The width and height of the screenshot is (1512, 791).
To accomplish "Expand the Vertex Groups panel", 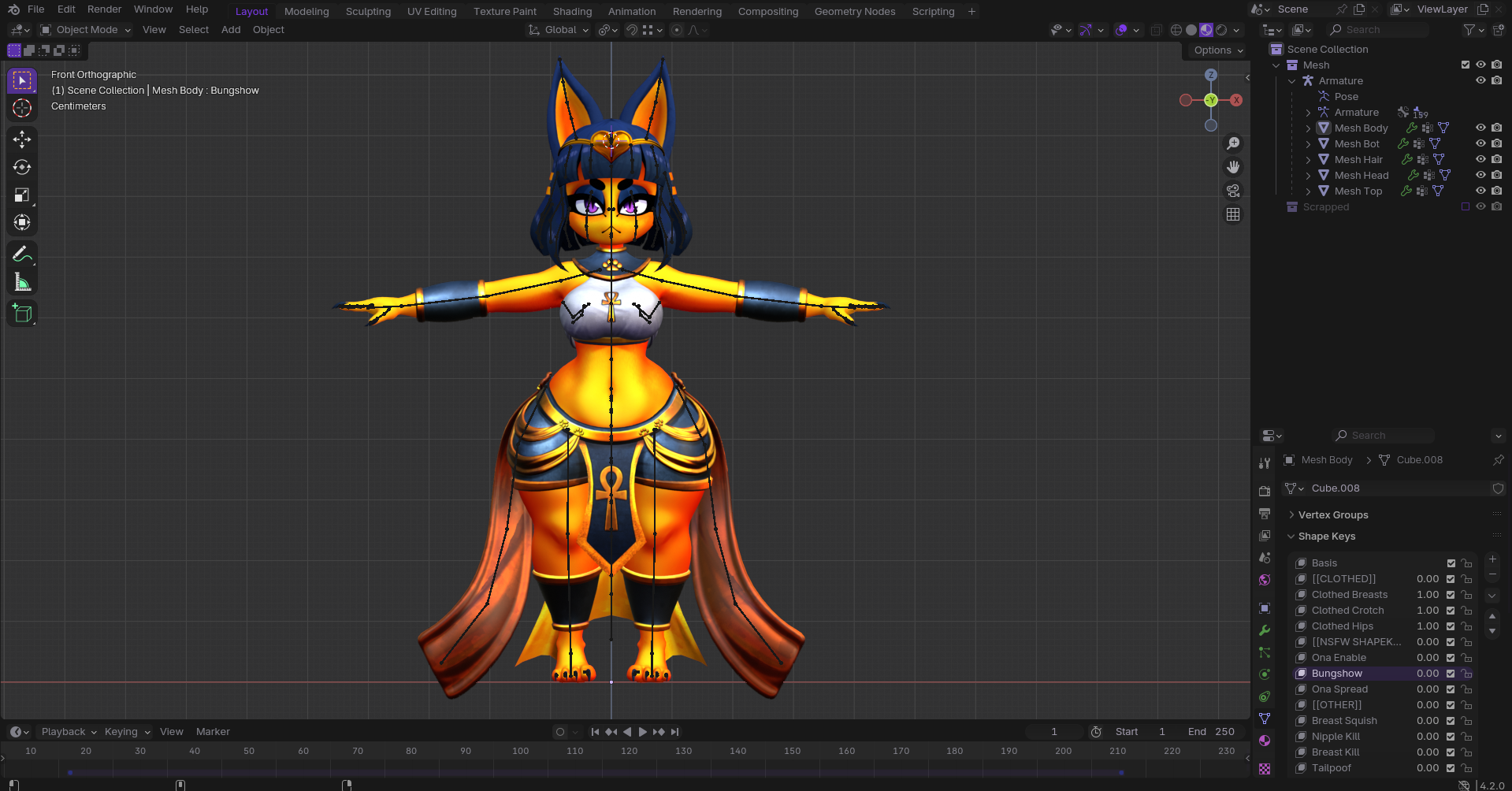I will point(1332,514).
